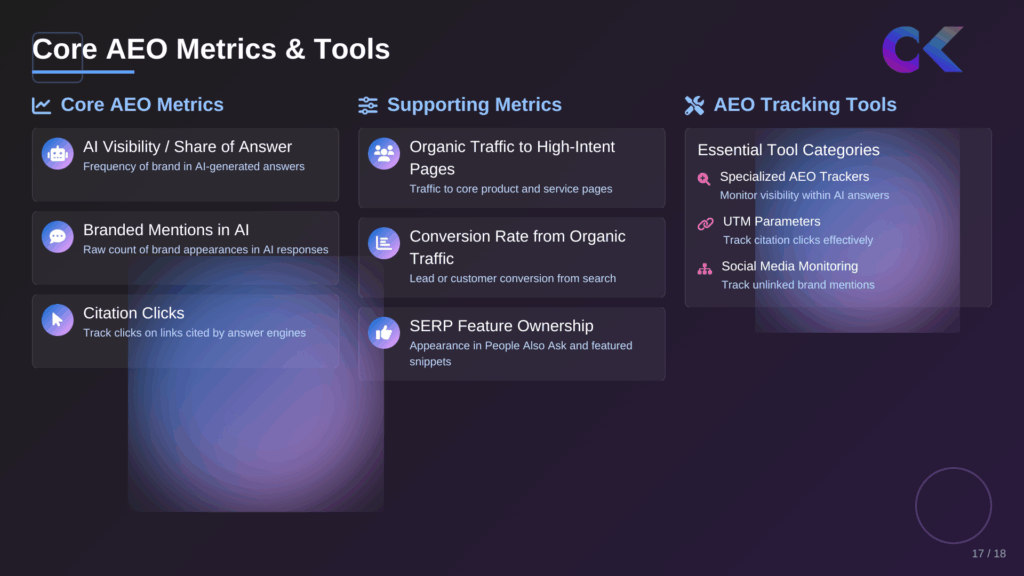Click the cursor icon next to Citation Clicks
This screenshot has height=576, width=1024.
57,319
